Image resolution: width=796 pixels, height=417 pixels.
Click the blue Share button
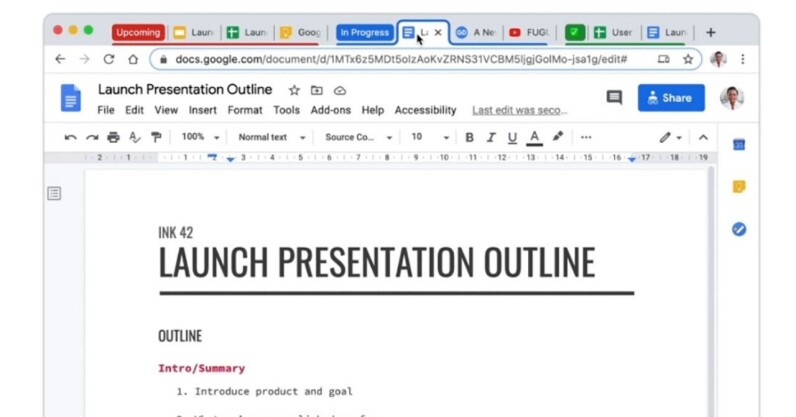pyautogui.click(x=671, y=98)
